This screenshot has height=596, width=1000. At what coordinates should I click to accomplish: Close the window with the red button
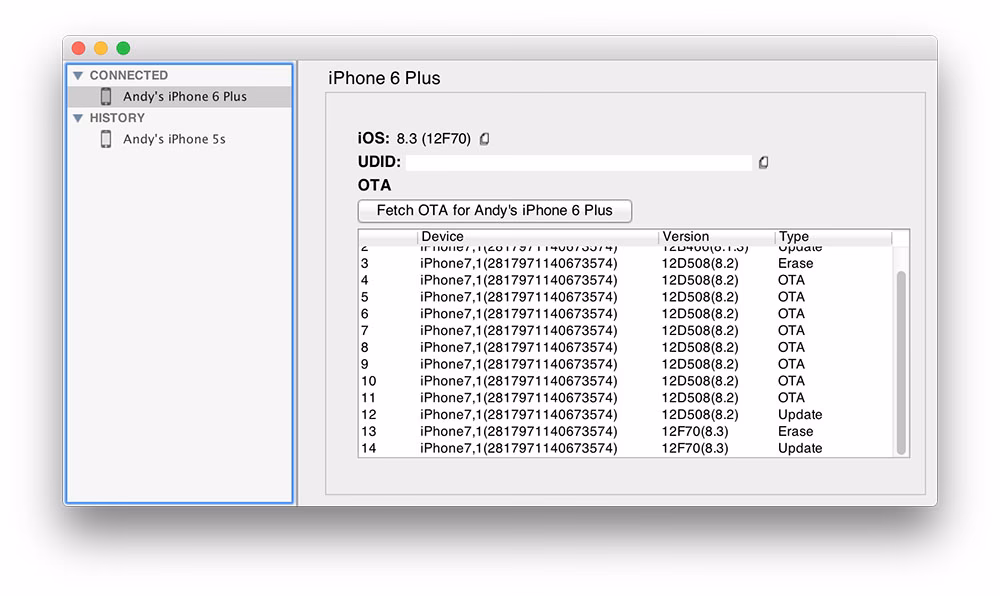tap(79, 48)
